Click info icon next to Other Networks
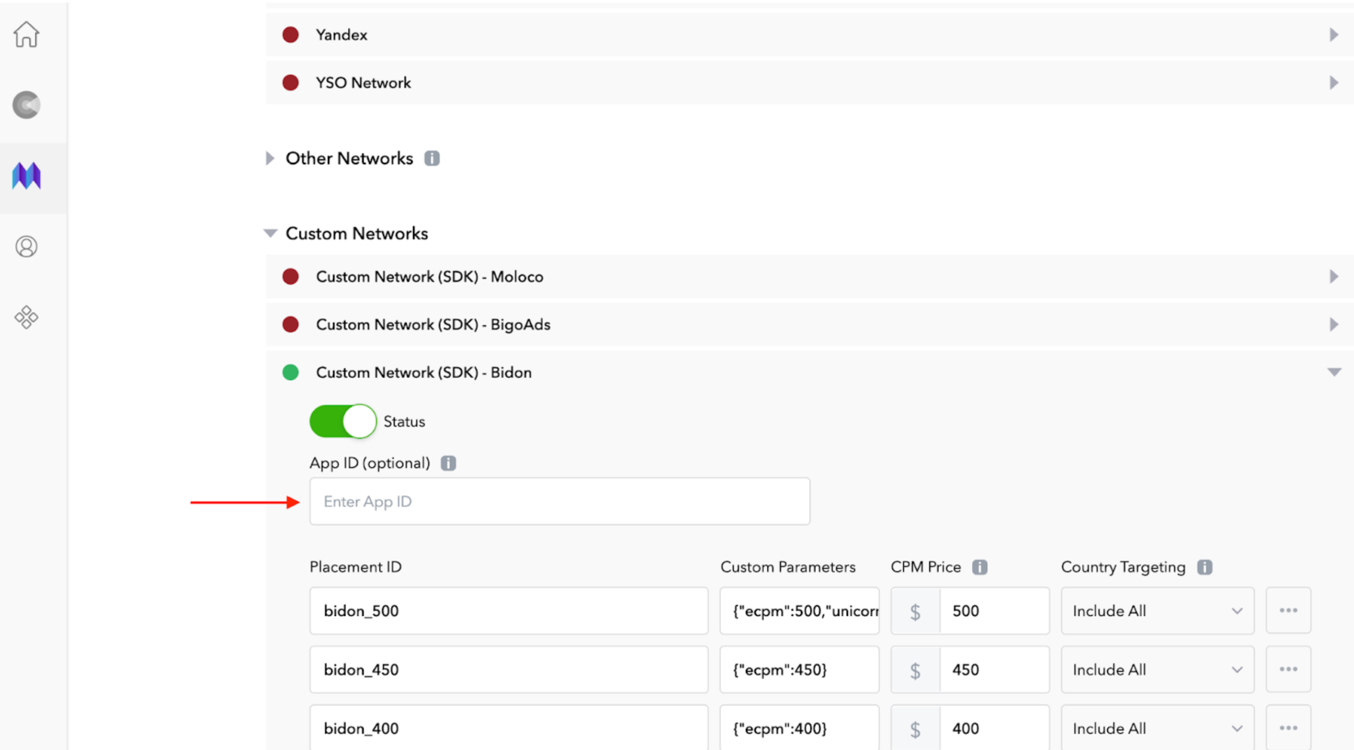 pos(432,159)
